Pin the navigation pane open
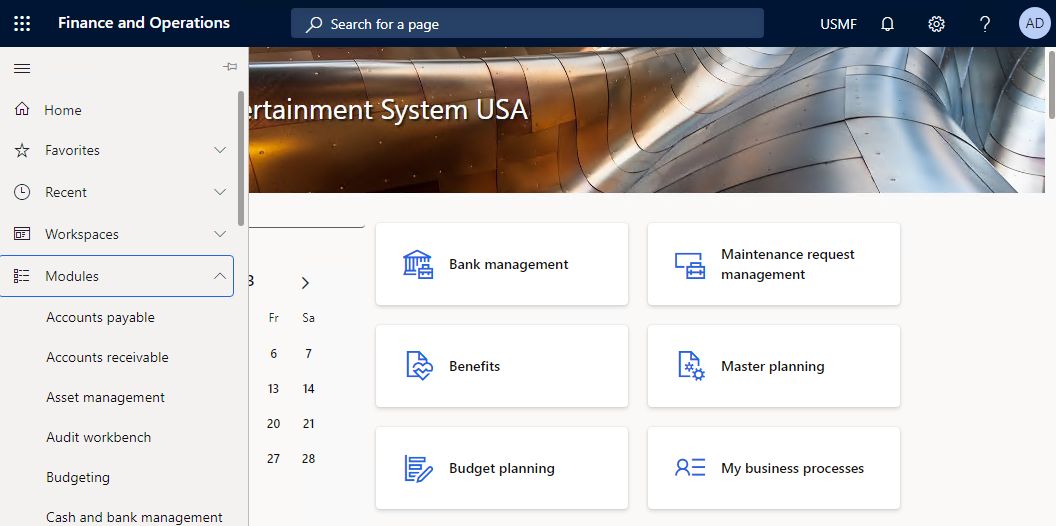The image size is (1056, 526). tap(230, 67)
